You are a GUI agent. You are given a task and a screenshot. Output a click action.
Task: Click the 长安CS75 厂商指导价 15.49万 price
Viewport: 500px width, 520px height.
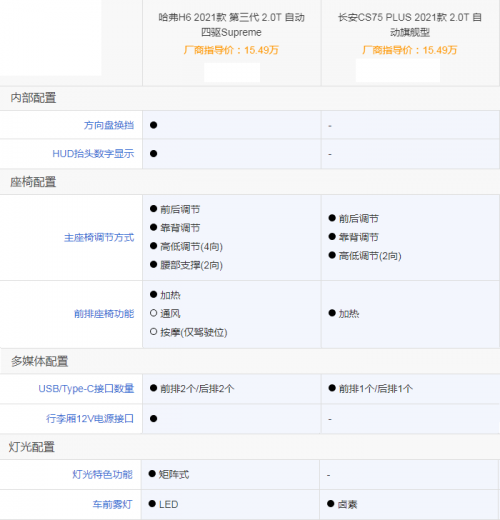pyautogui.click(x=410, y=50)
